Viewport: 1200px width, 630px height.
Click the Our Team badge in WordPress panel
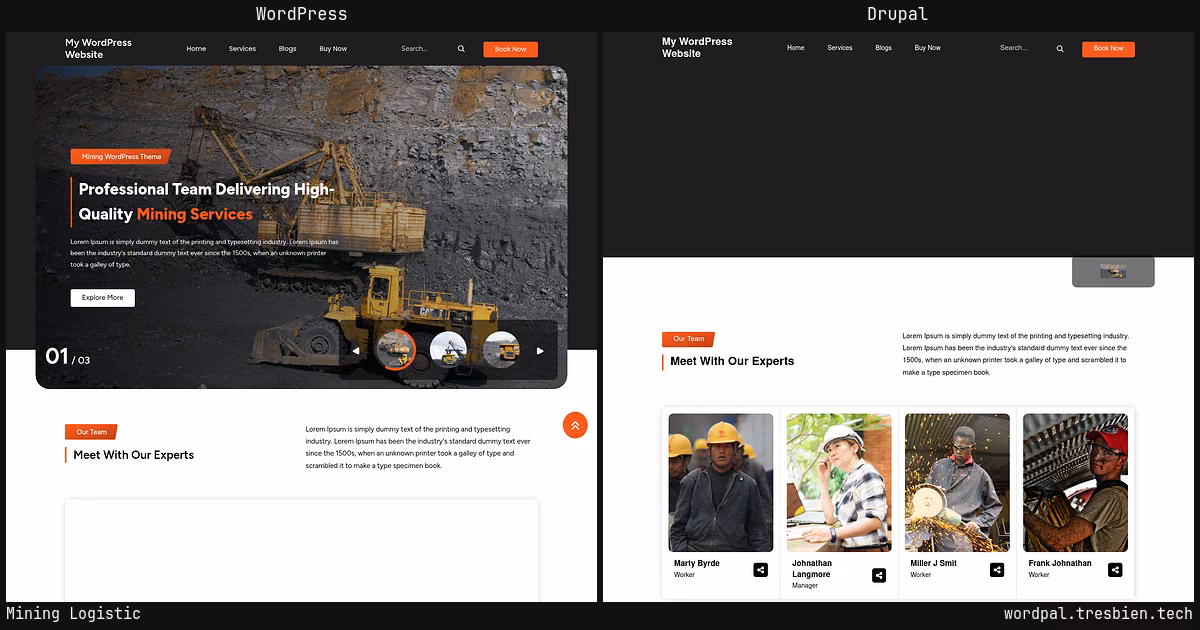pyautogui.click(x=91, y=432)
